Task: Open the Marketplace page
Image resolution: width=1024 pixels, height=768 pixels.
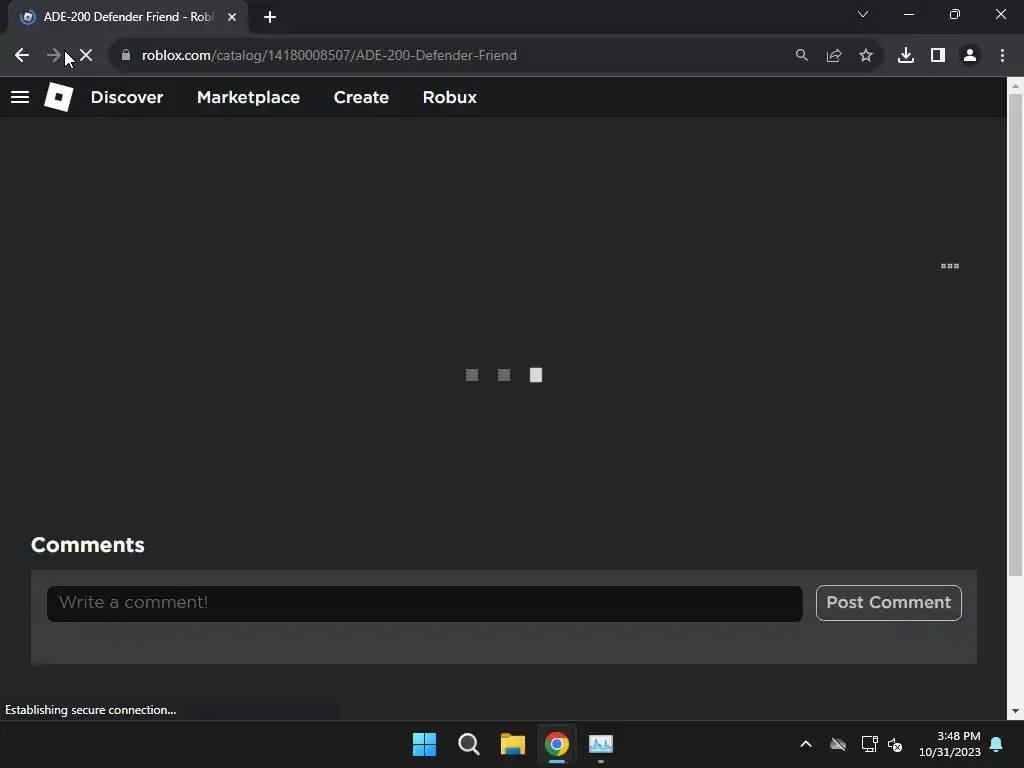Action: tap(248, 97)
